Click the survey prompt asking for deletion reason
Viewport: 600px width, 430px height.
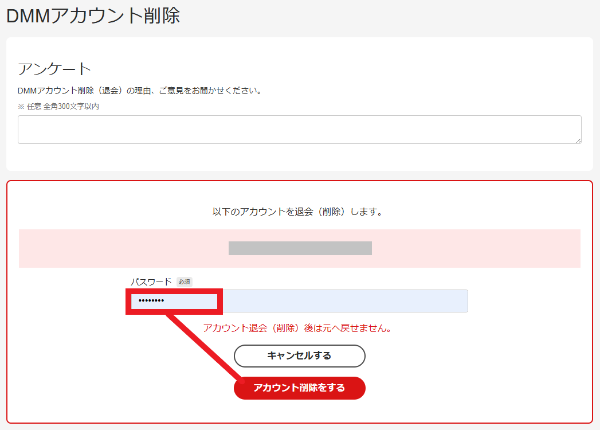(140, 90)
